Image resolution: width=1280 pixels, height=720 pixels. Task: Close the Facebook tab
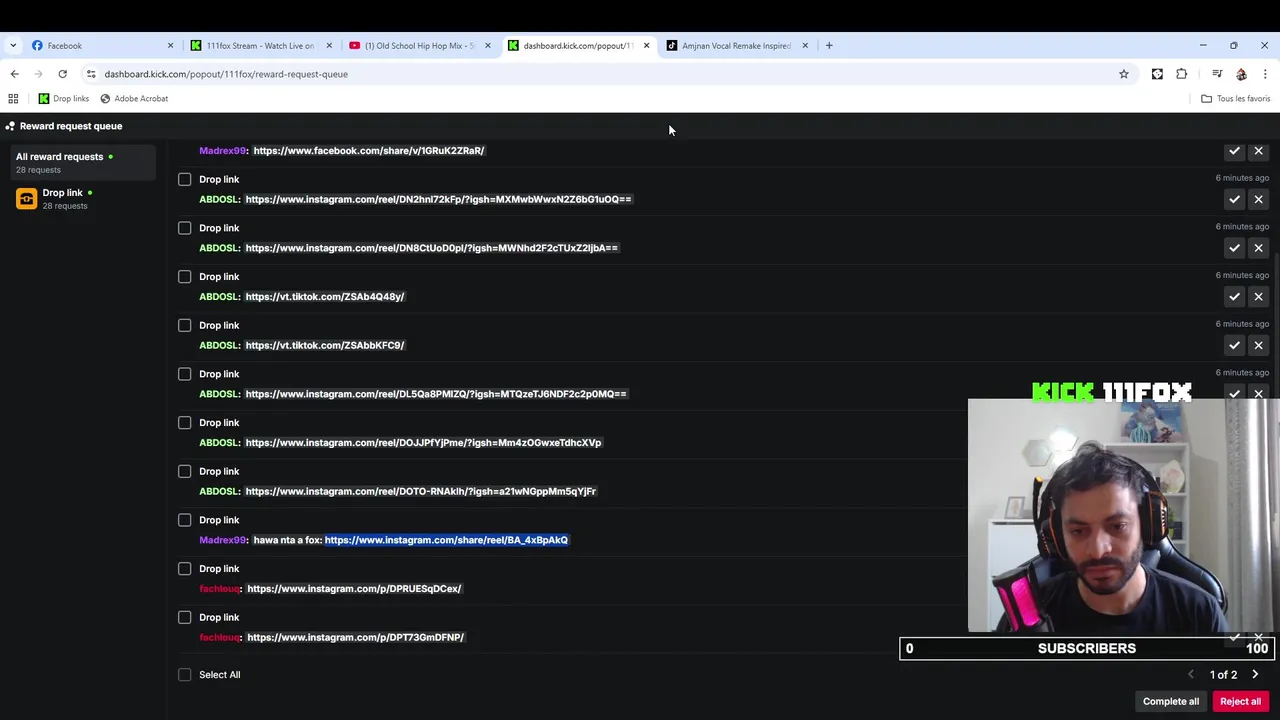[170, 45]
